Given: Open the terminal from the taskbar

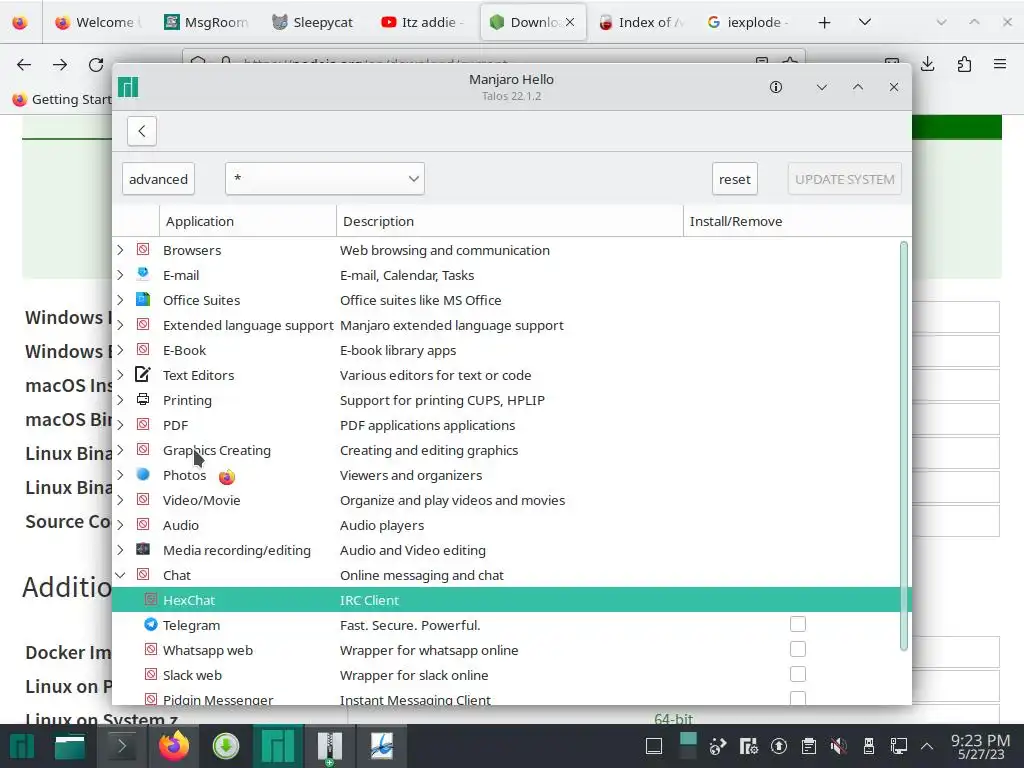Looking at the screenshot, I should pyautogui.click(x=121, y=746).
